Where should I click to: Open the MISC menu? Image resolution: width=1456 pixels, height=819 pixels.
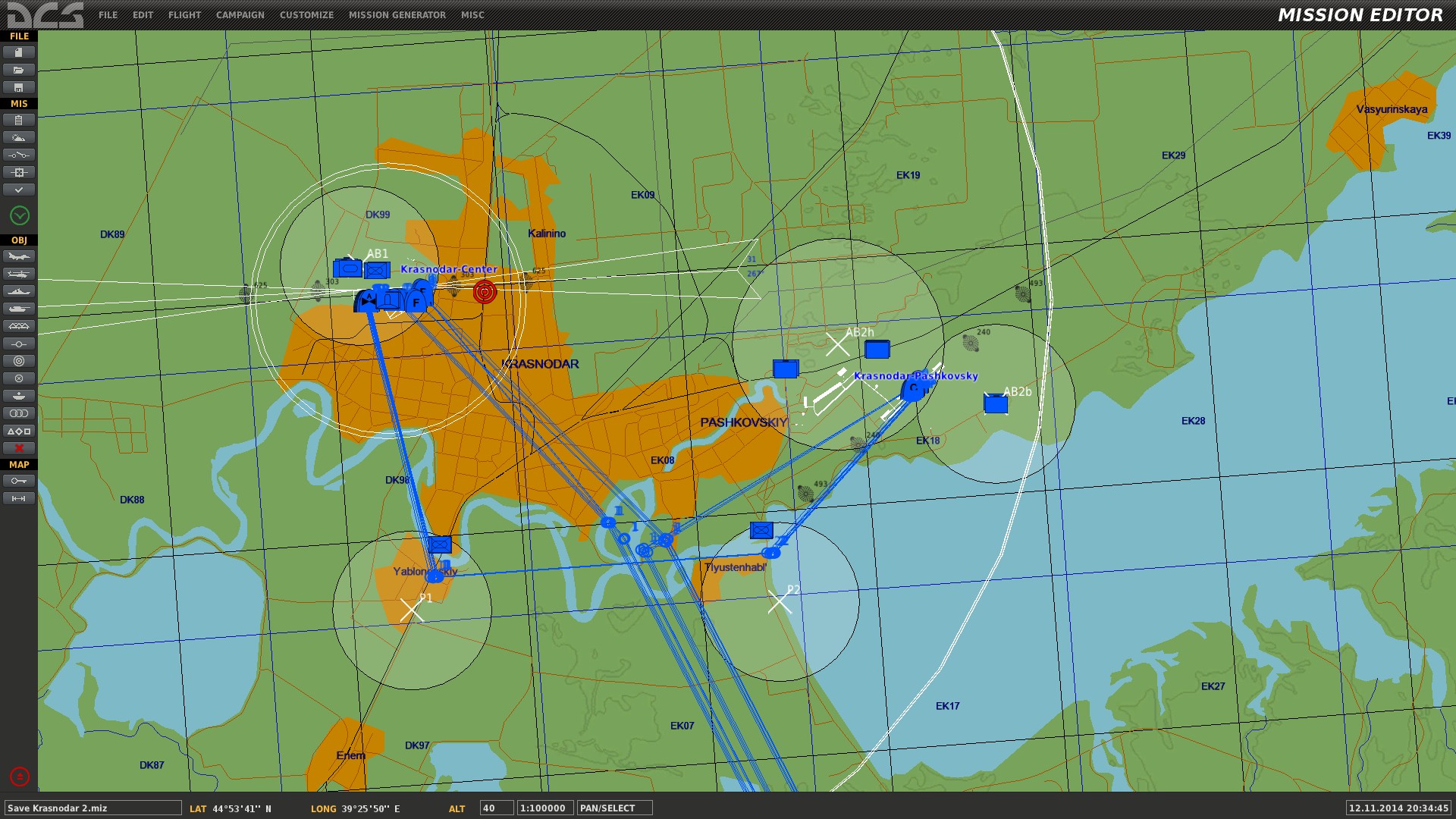coord(472,15)
